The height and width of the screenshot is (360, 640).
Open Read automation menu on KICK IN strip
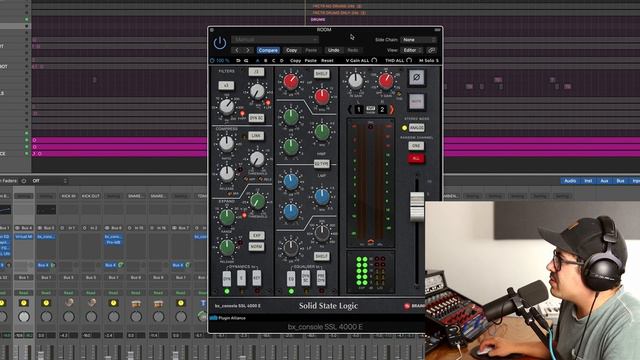click(x=69, y=293)
